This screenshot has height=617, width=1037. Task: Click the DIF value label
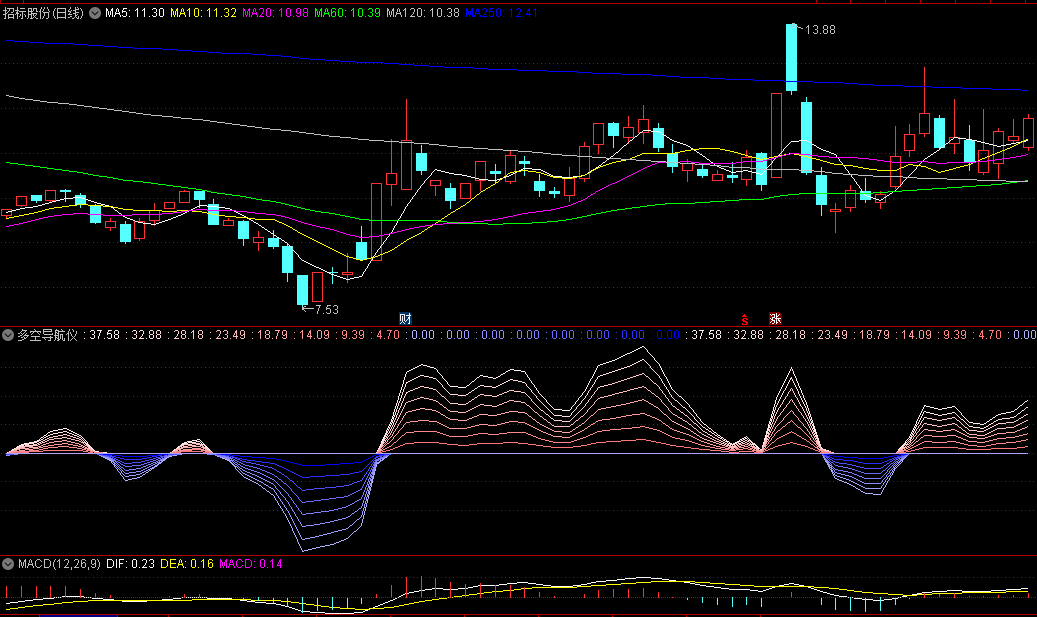[x=131, y=564]
